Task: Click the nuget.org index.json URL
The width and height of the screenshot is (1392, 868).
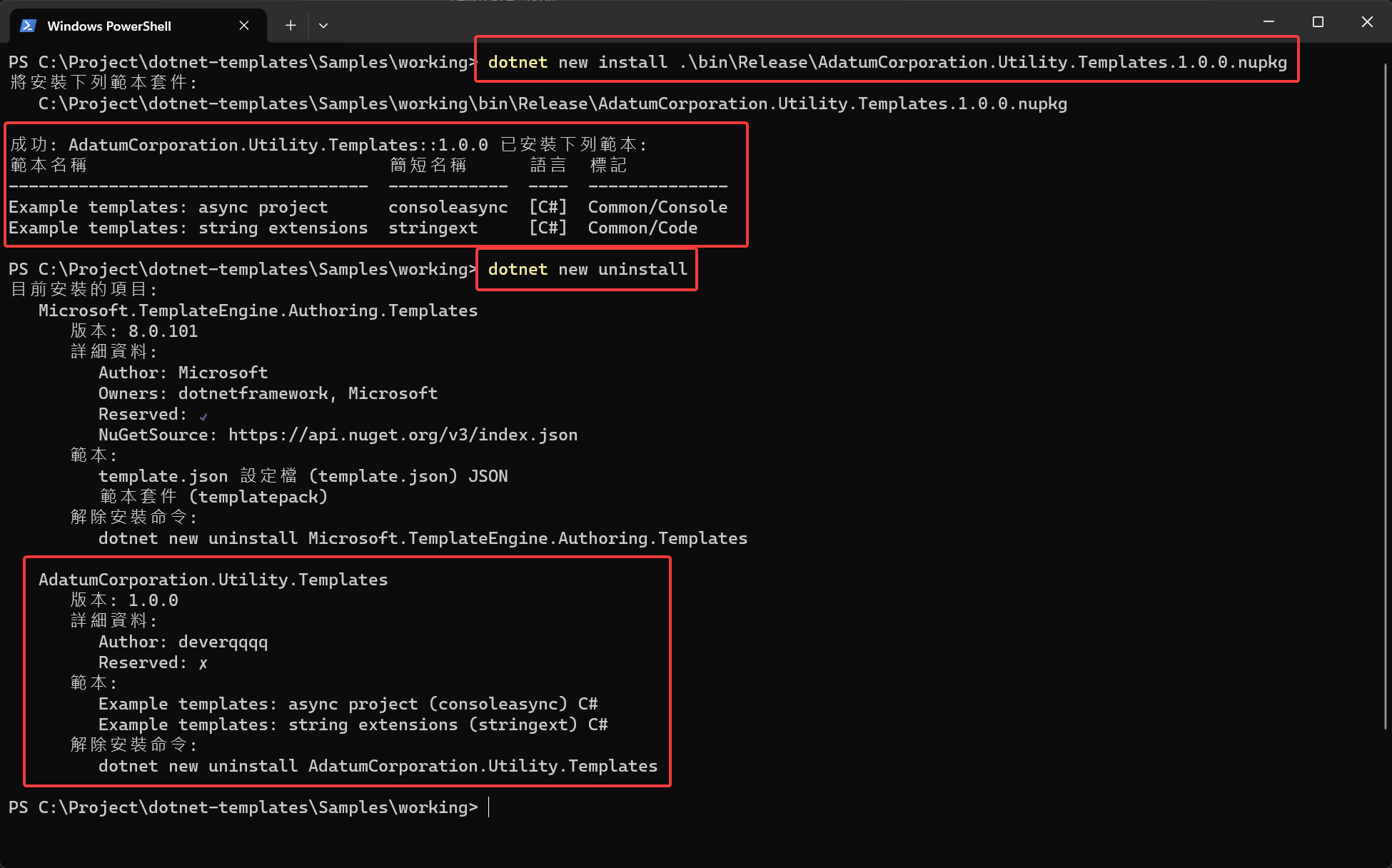Action: pyautogui.click(x=403, y=435)
